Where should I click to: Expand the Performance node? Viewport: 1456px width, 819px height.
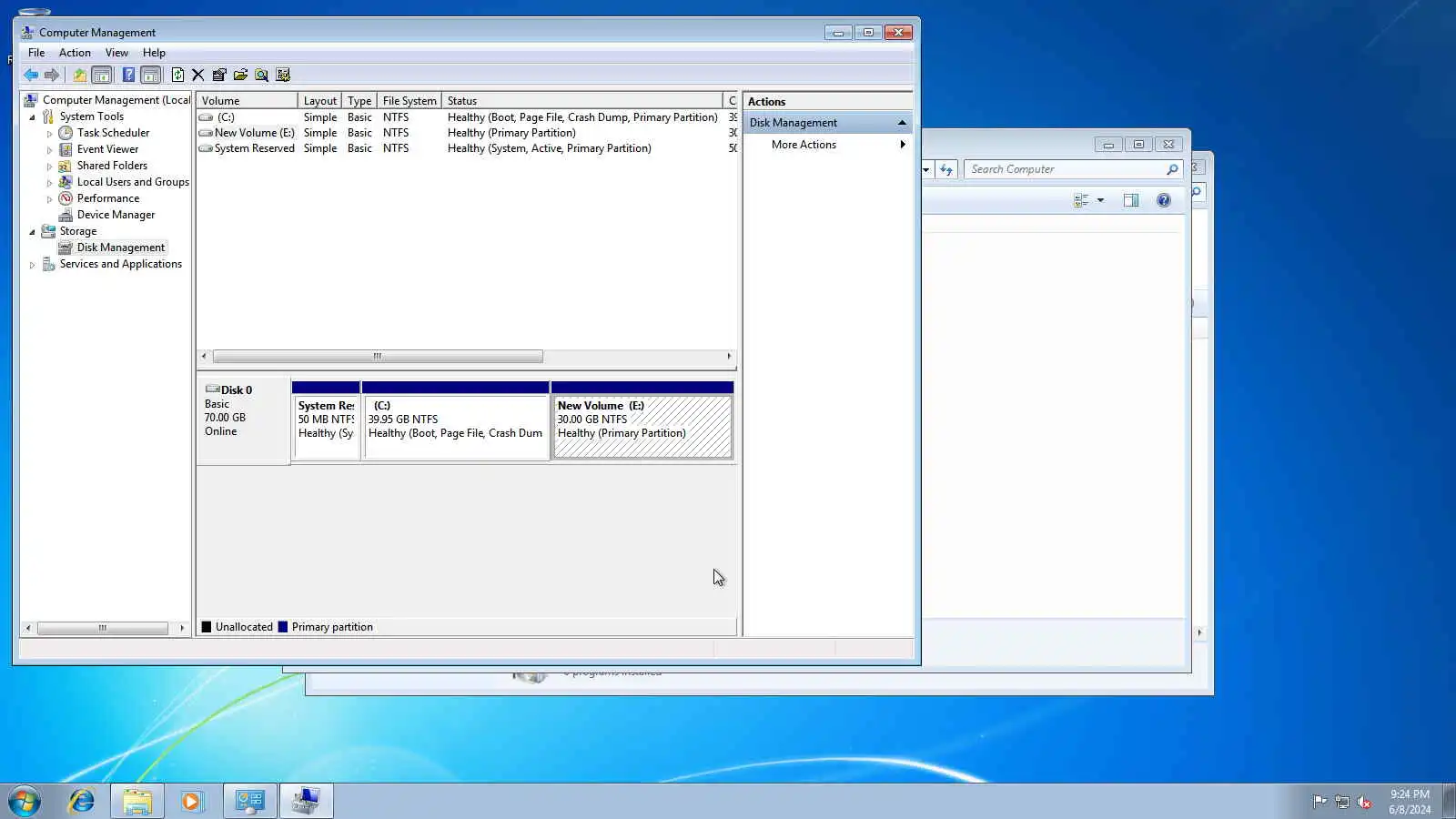[49, 199]
